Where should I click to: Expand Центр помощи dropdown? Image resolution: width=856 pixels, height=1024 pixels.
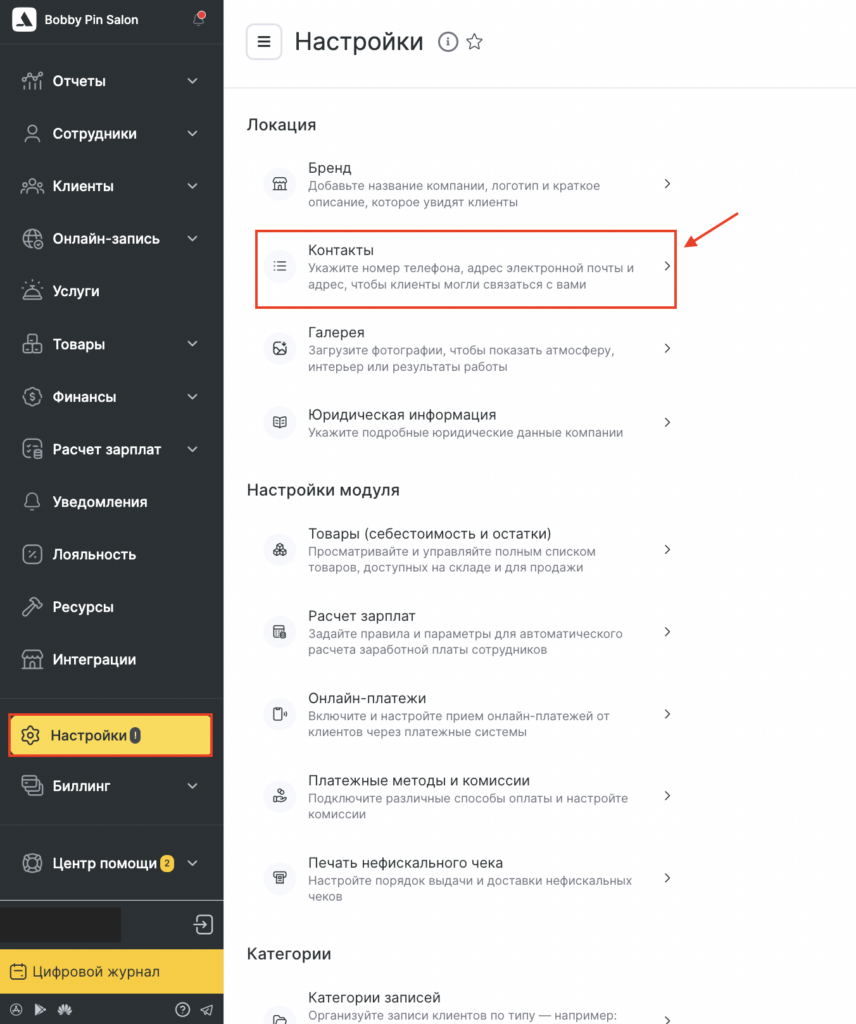(193, 863)
